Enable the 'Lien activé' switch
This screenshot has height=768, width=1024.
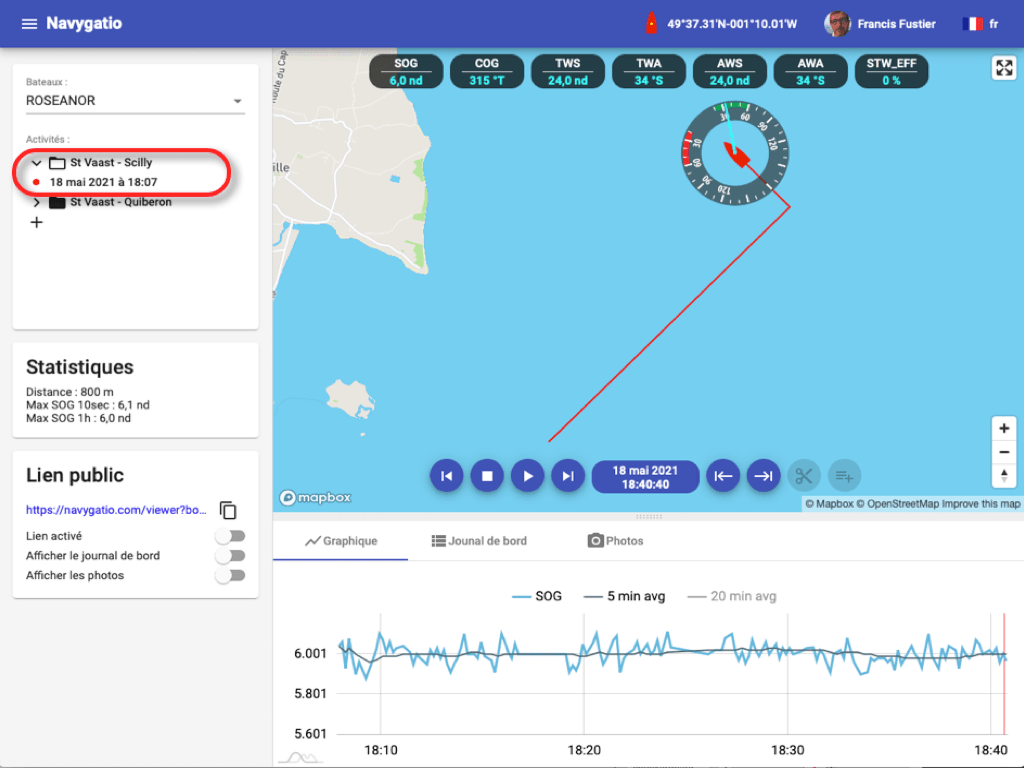(230, 536)
